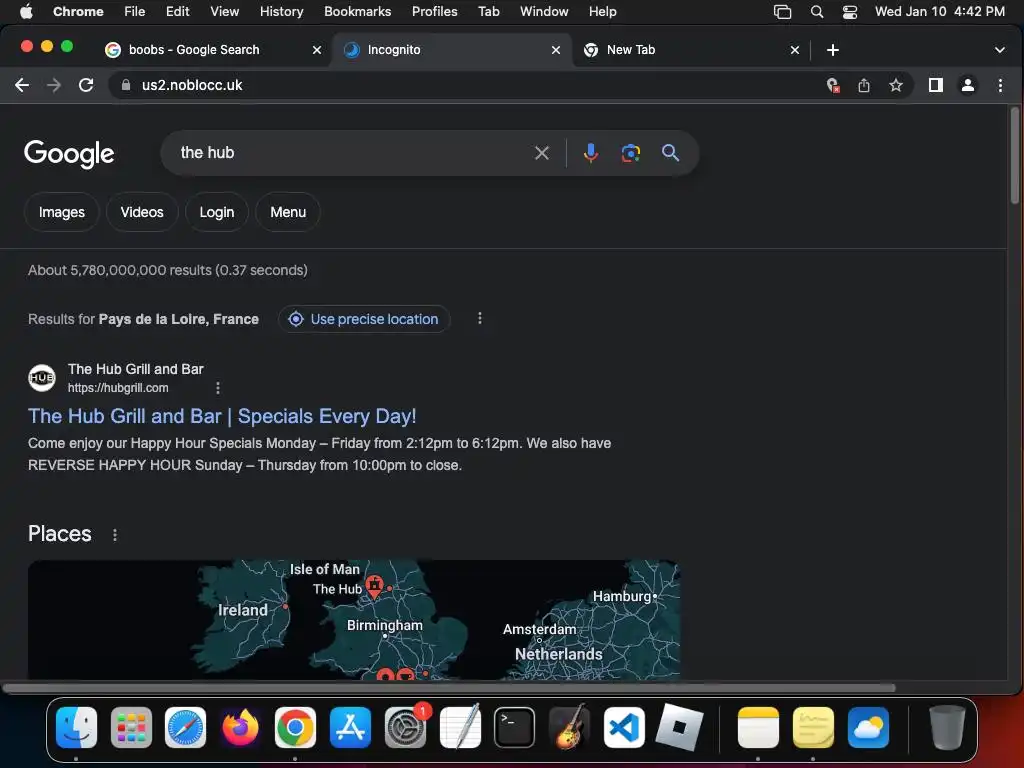
Task: Click the Google logo
Action: coord(69,154)
